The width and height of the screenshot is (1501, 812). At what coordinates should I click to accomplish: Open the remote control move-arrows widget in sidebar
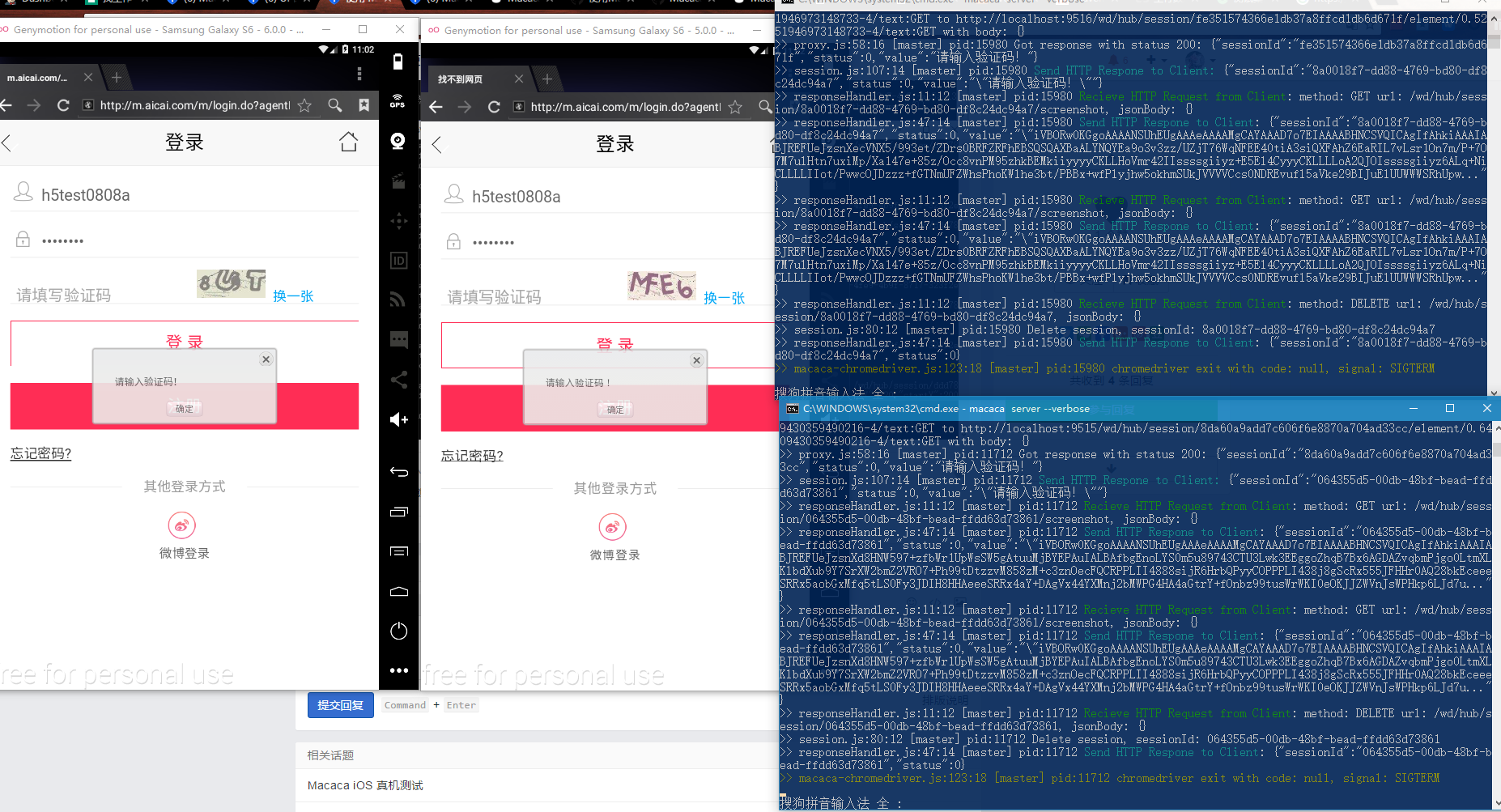pyautogui.click(x=398, y=220)
